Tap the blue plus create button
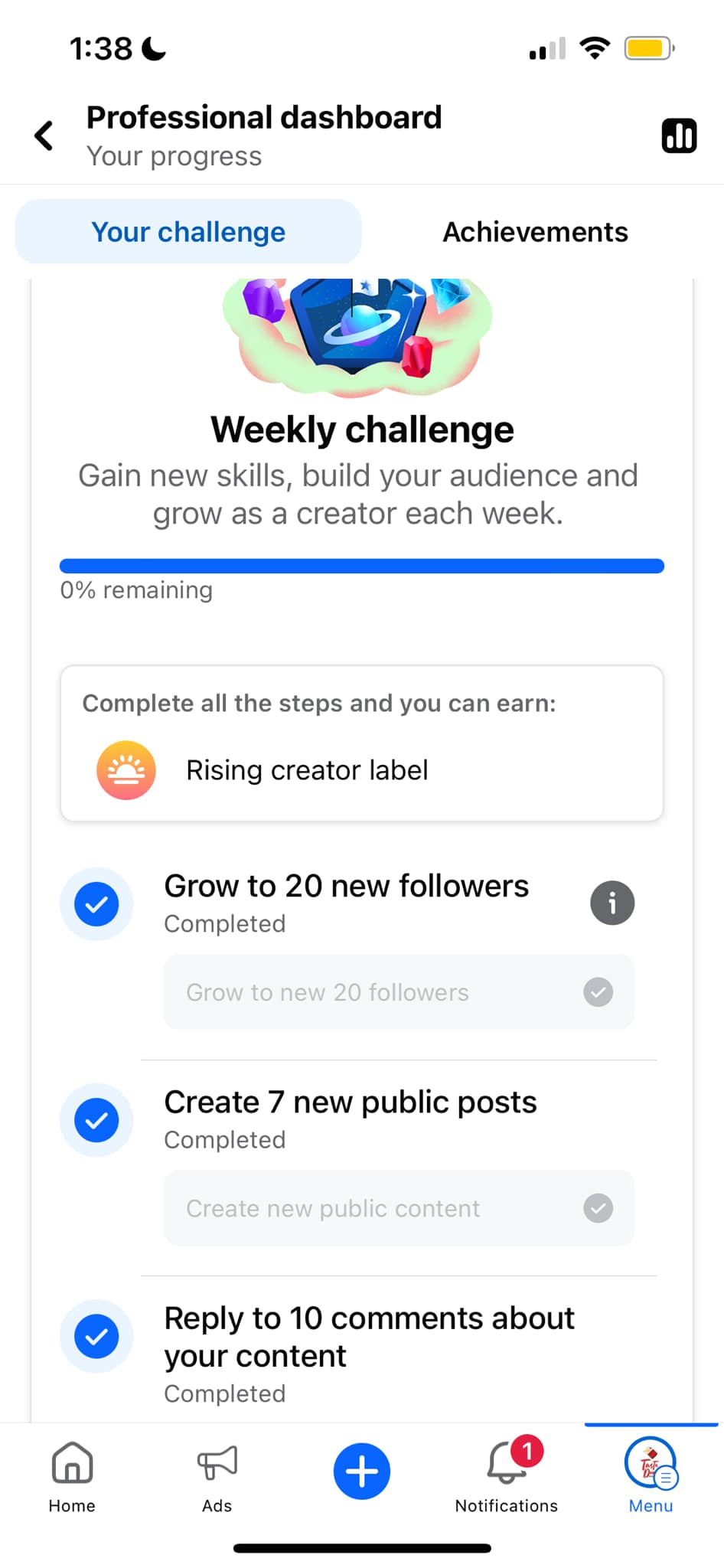Image resolution: width=724 pixels, height=1568 pixels. 361,1471
